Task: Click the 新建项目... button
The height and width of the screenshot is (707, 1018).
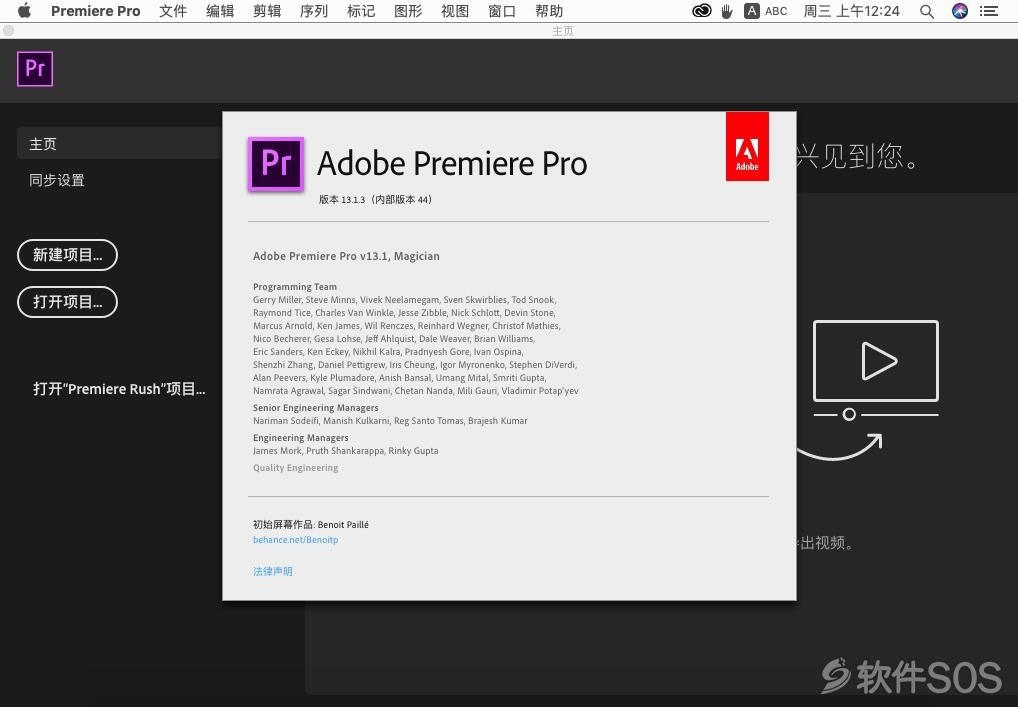Action: [x=68, y=255]
